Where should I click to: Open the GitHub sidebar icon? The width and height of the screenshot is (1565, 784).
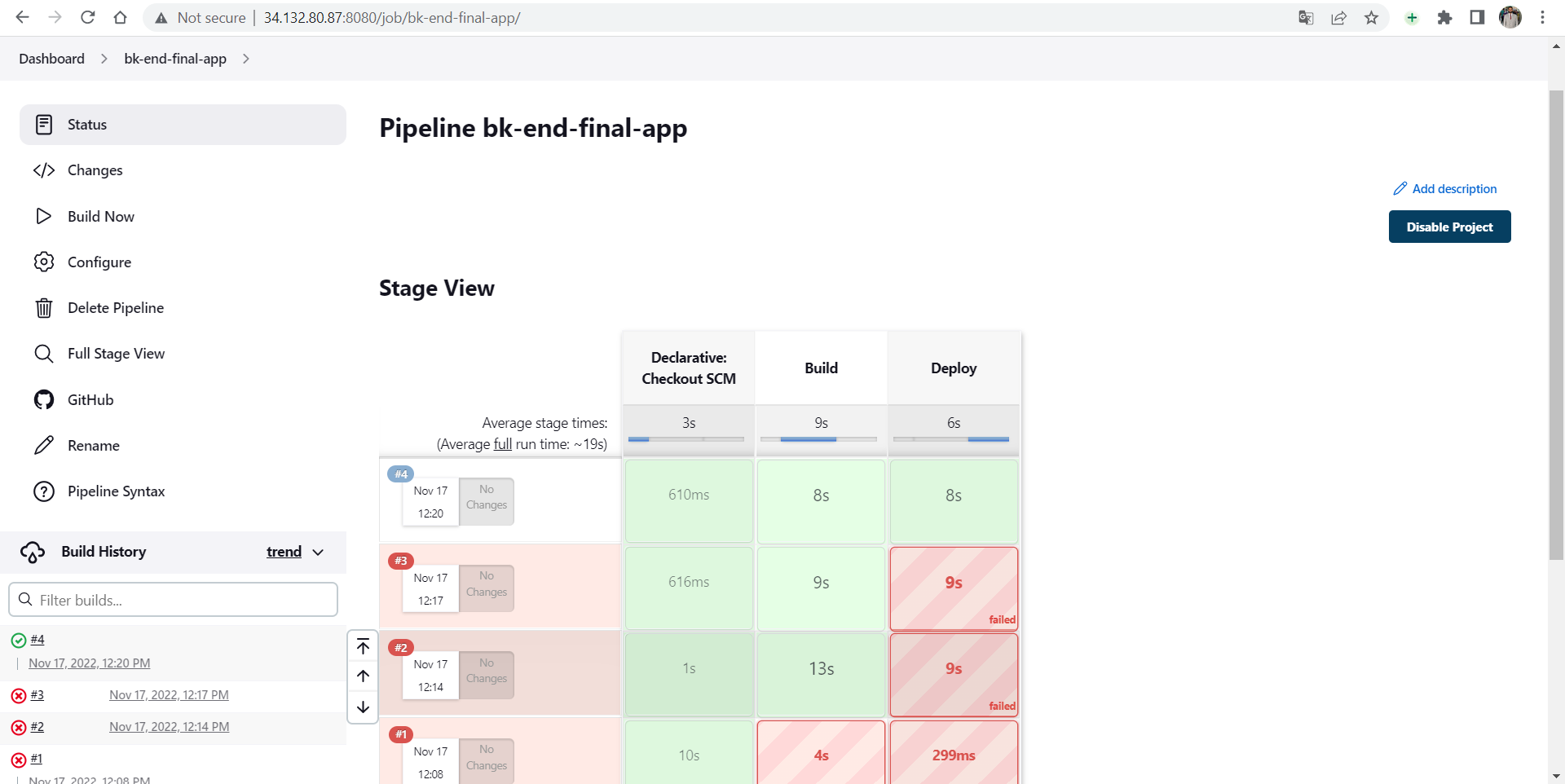(x=44, y=399)
